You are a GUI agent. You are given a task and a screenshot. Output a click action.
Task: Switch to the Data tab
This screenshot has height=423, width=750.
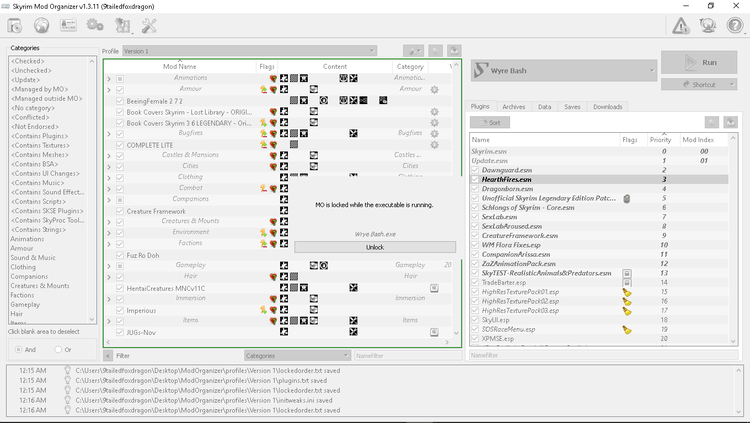click(x=544, y=107)
